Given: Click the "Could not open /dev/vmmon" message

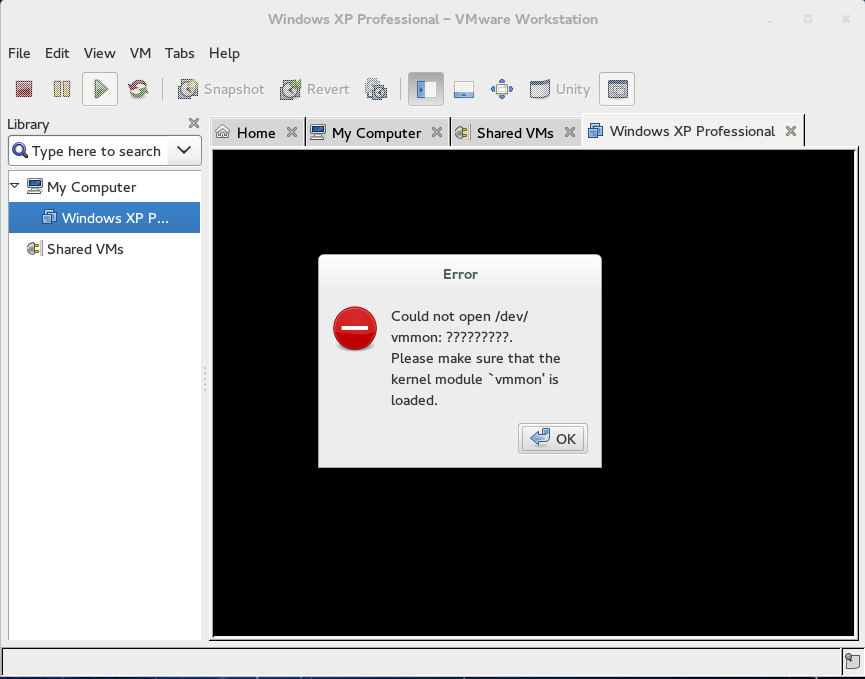Looking at the screenshot, I should point(459,327).
